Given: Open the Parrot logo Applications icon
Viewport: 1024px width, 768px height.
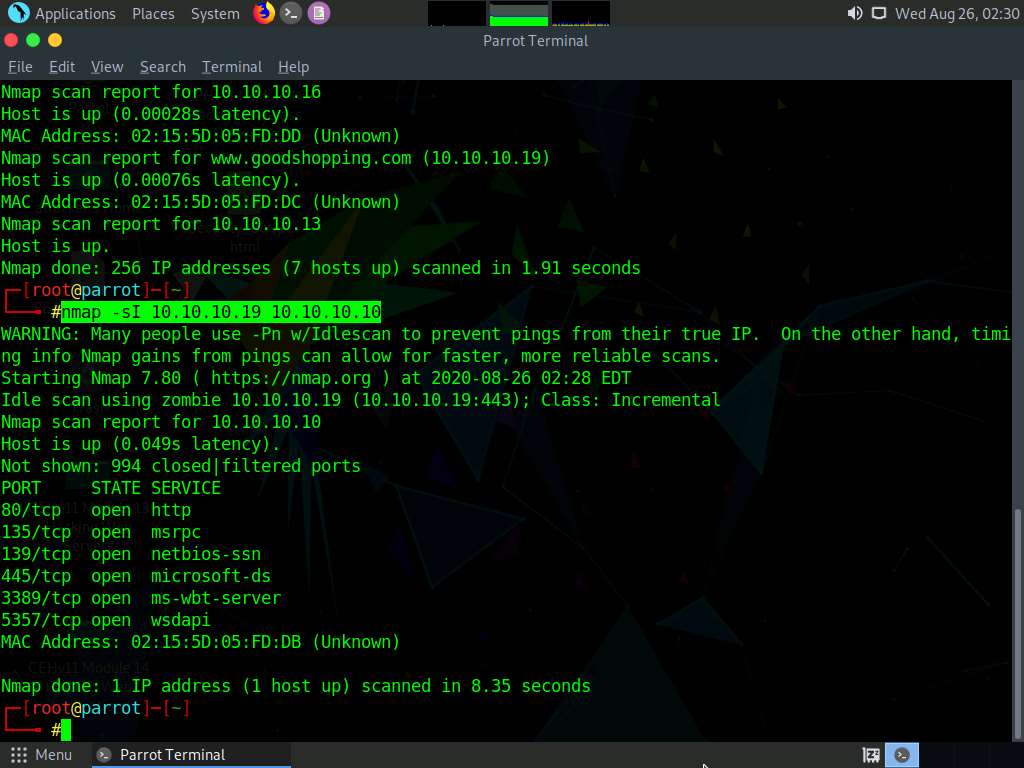Looking at the screenshot, I should 18,13.
